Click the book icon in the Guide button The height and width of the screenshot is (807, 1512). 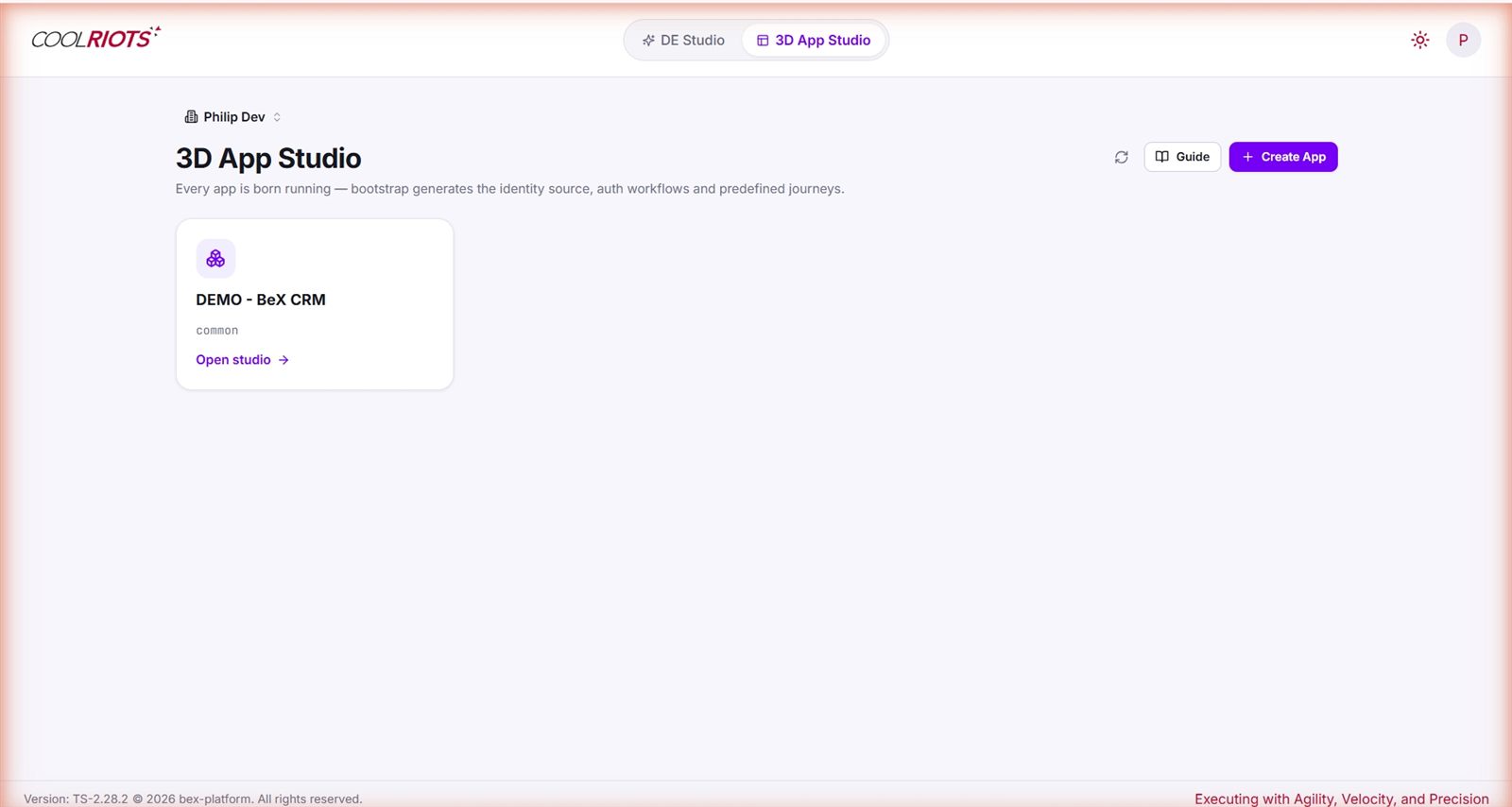1162,157
